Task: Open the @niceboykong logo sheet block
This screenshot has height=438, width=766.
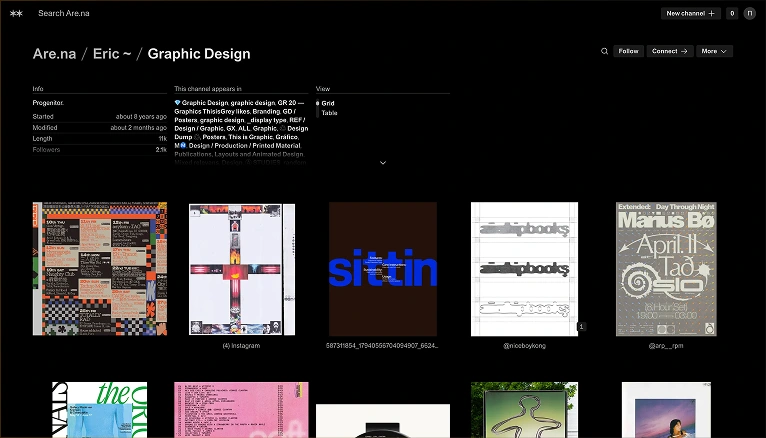Action: click(x=524, y=269)
